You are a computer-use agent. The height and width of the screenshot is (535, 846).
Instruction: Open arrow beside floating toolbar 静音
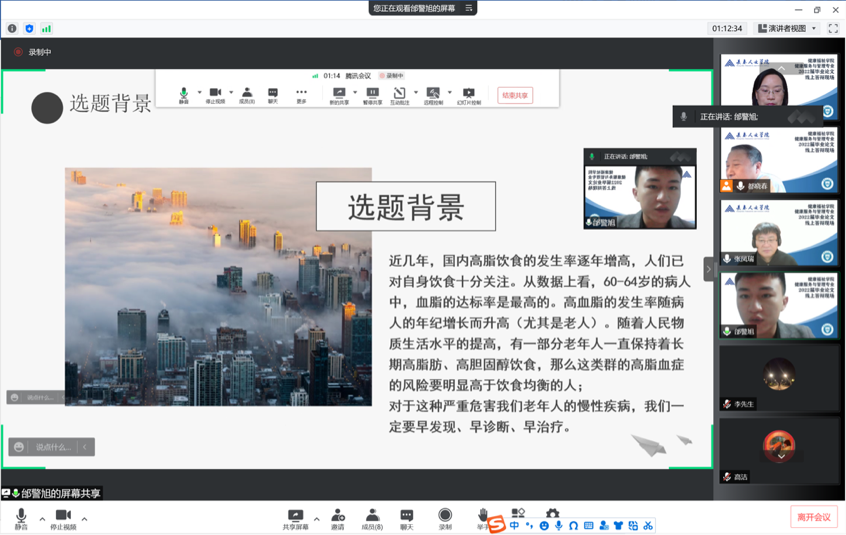(x=200, y=92)
